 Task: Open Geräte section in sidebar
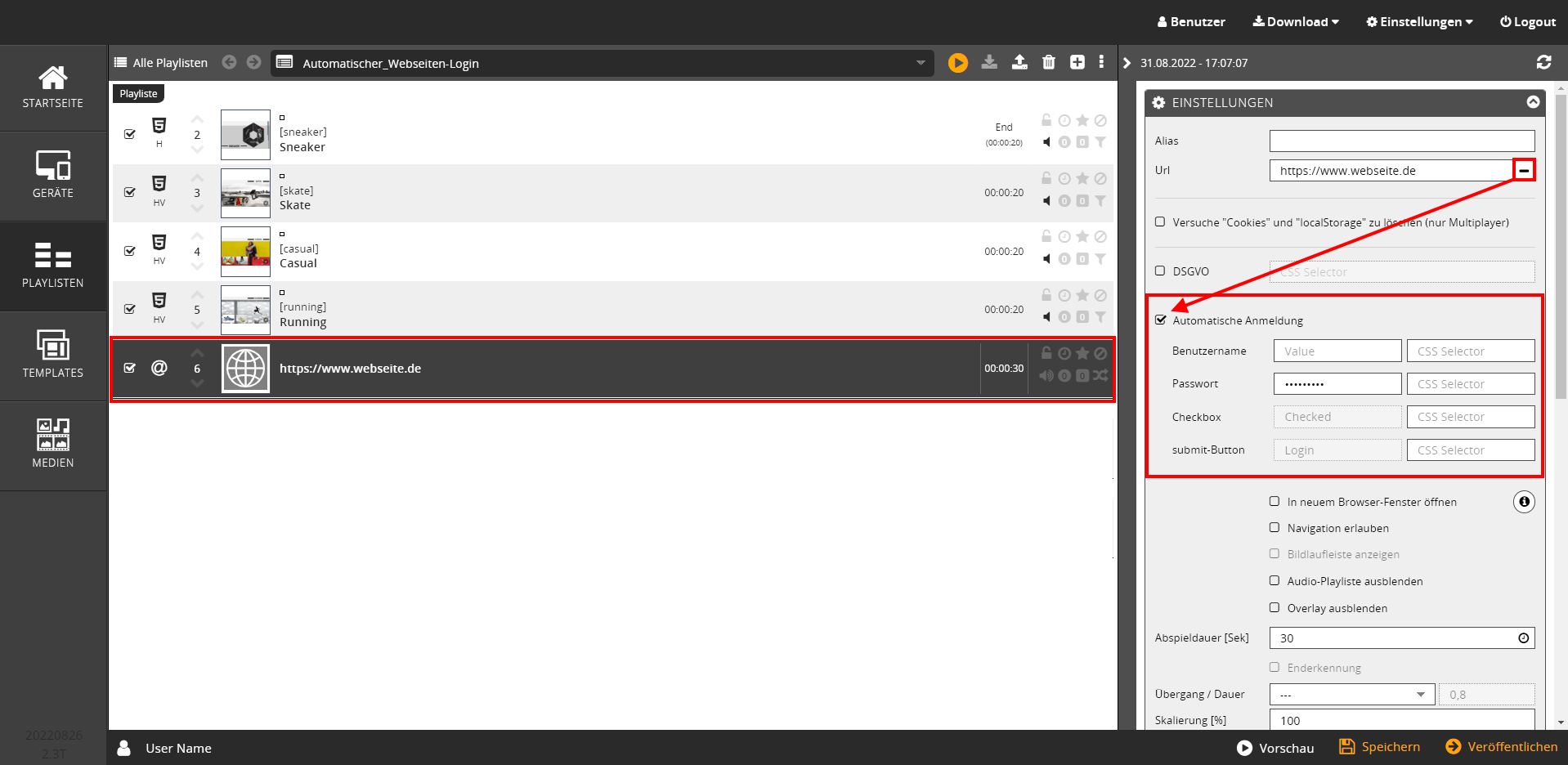click(x=53, y=176)
